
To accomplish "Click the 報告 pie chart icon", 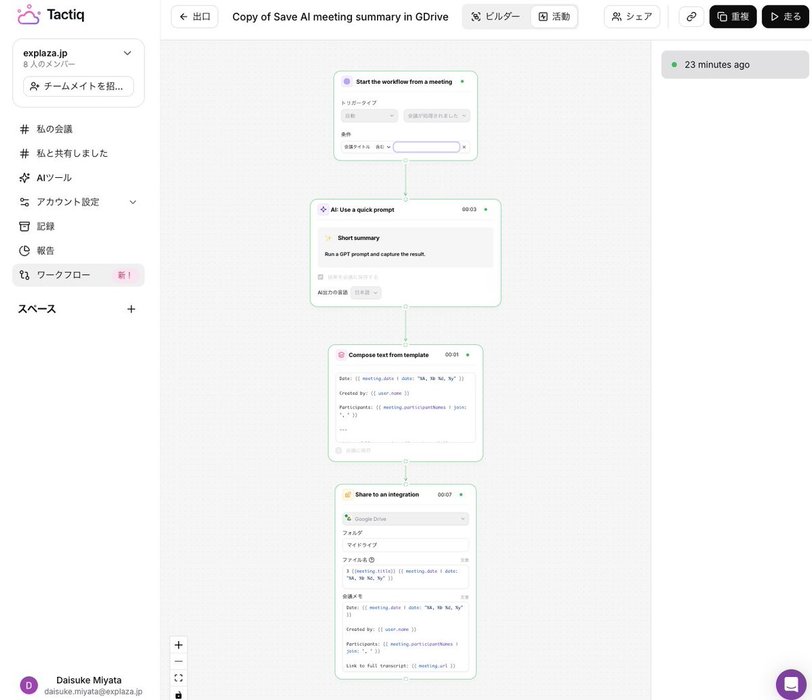I will point(24,251).
